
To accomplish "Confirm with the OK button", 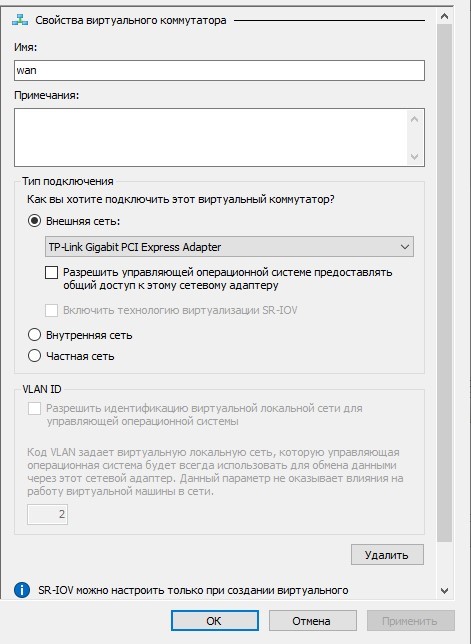I will 215,621.
